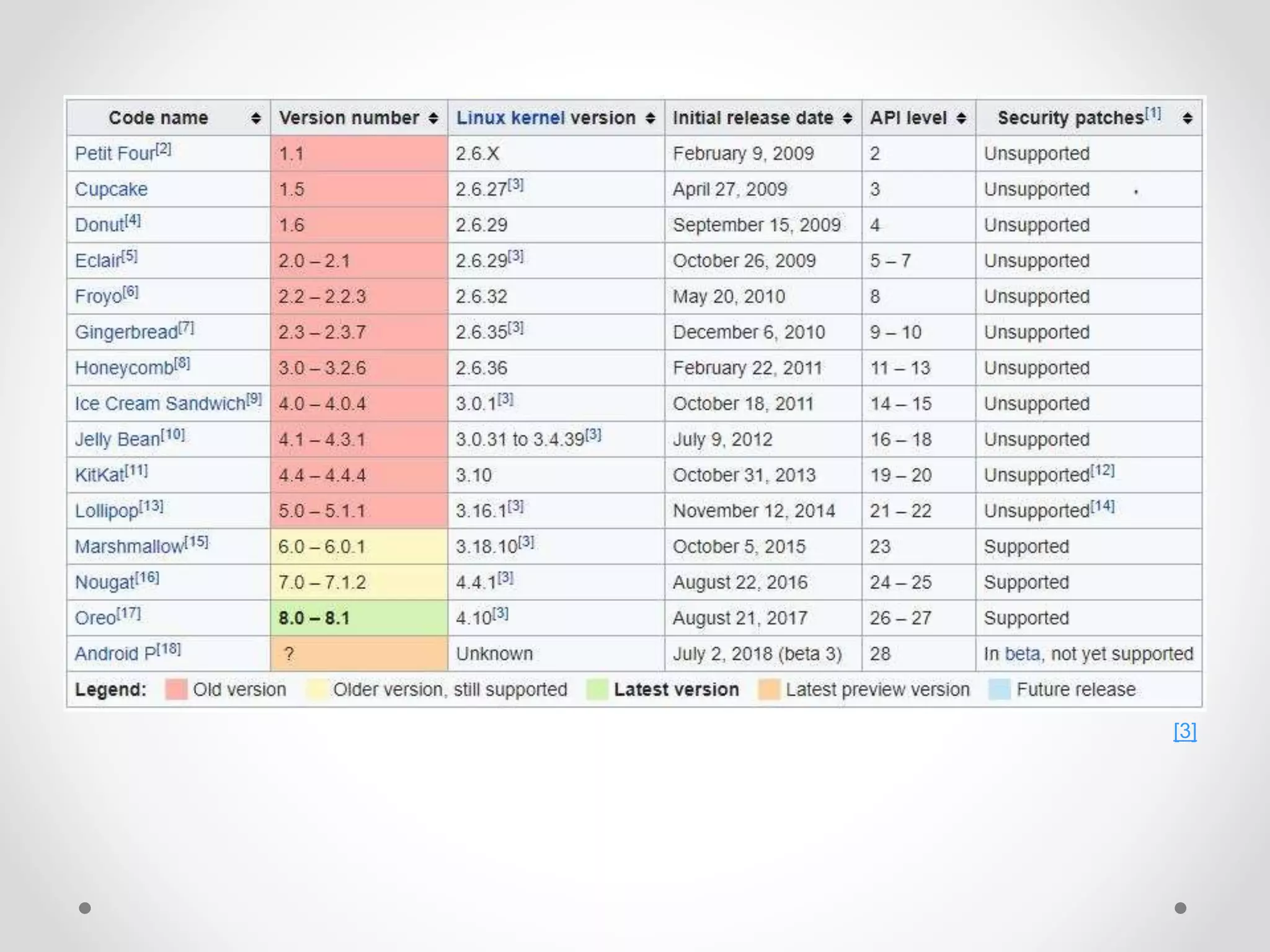Viewport: 1270px width, 952px height.
Task: Click sort arrows next to Security patches
Action: coord(1187,118)
